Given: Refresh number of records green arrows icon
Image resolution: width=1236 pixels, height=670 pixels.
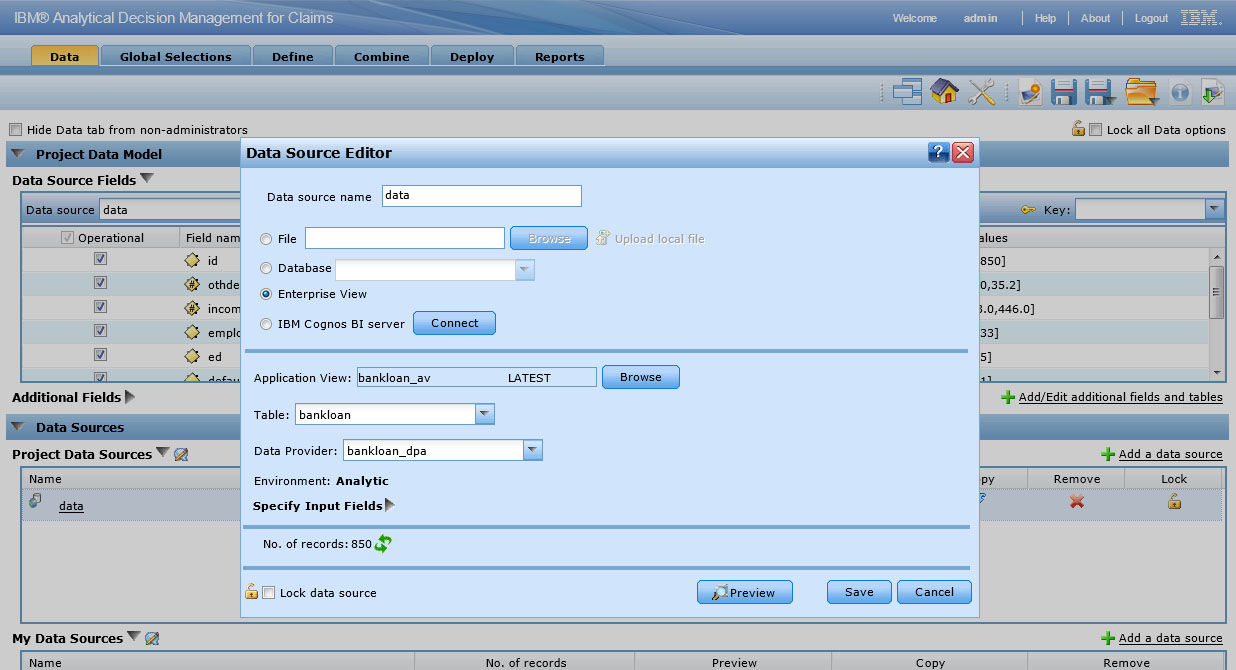Looking at the screenshot, I should coord(383,544).
